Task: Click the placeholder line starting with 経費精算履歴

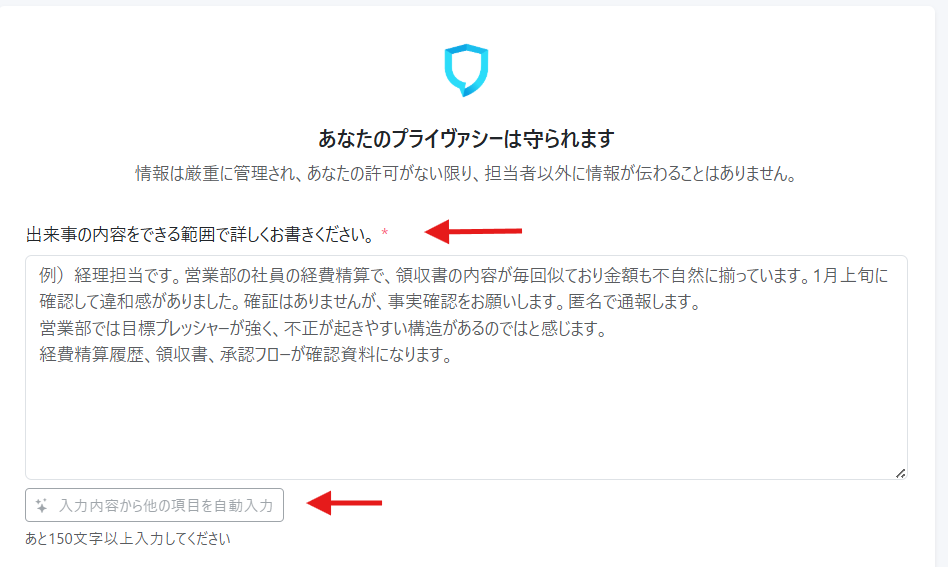Action: tap(247, 354)
